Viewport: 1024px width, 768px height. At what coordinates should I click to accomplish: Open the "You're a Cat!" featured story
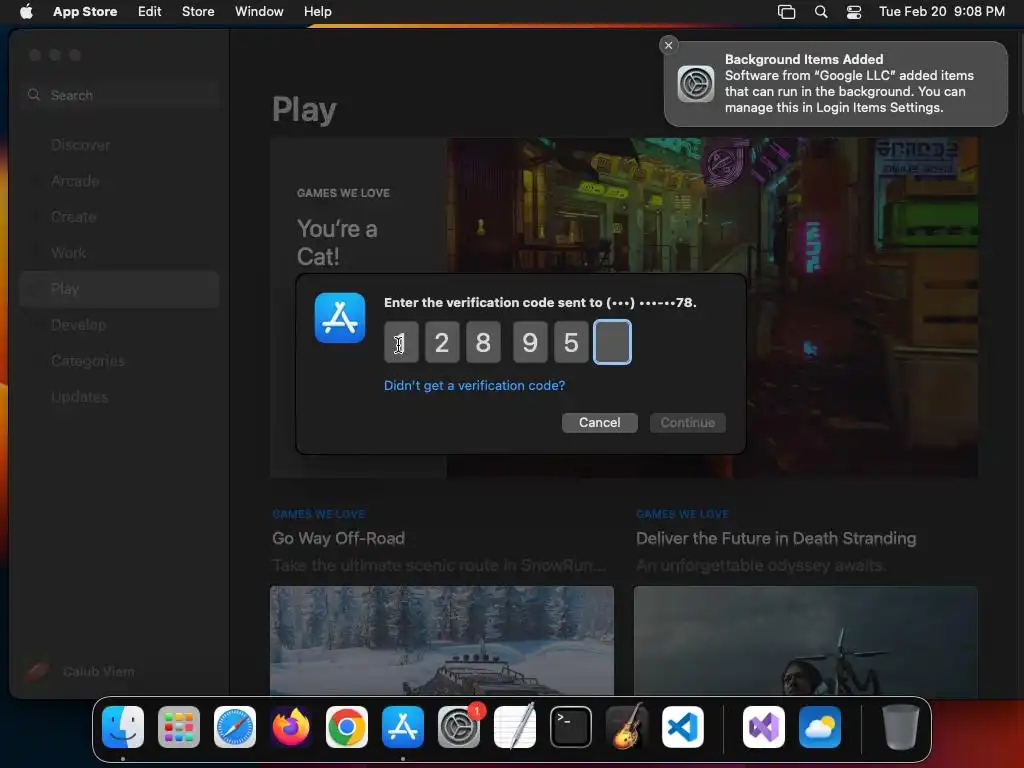tap(337, 242)
